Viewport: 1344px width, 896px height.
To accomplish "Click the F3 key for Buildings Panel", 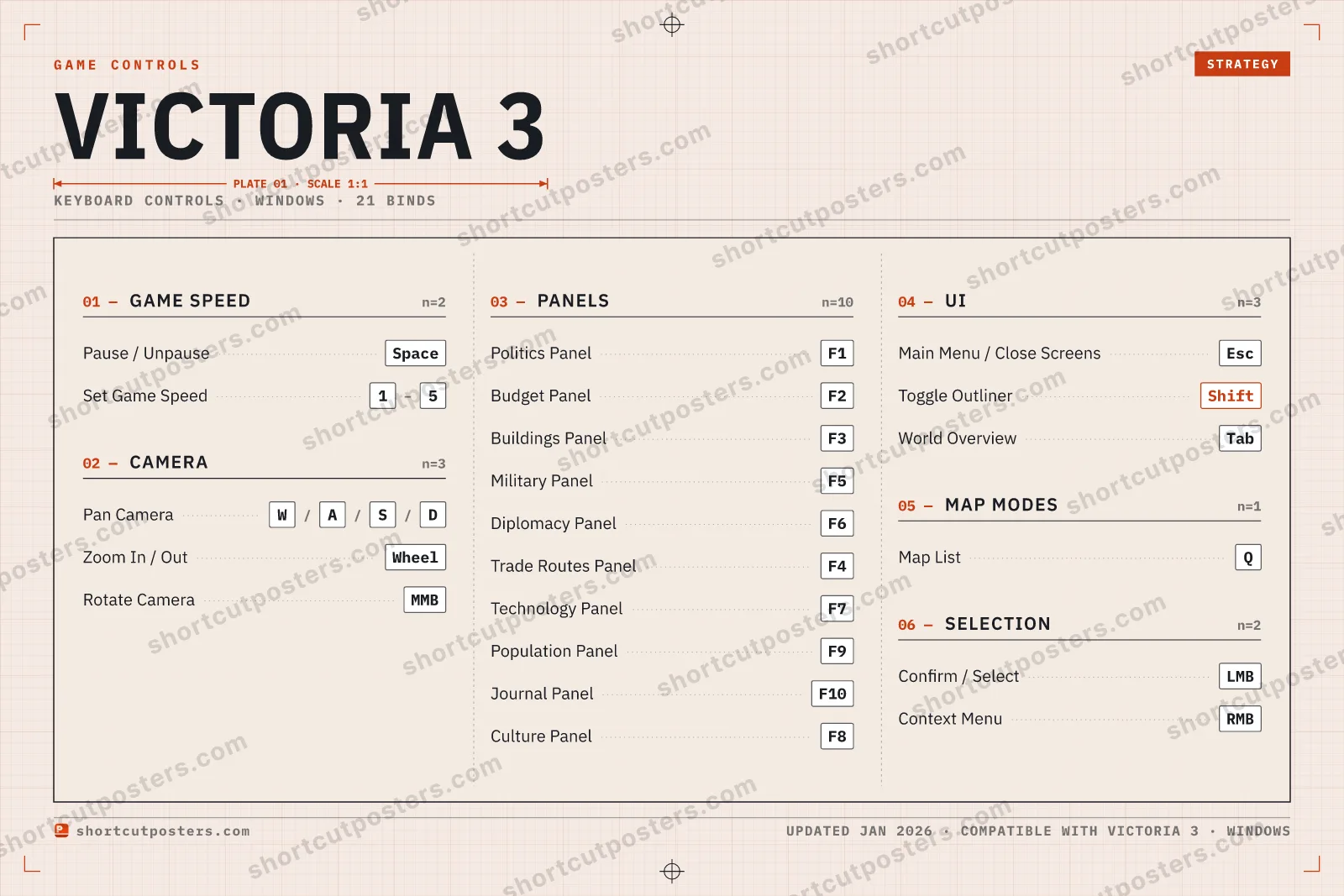I will pyautogui.click(x=837, y=438).
